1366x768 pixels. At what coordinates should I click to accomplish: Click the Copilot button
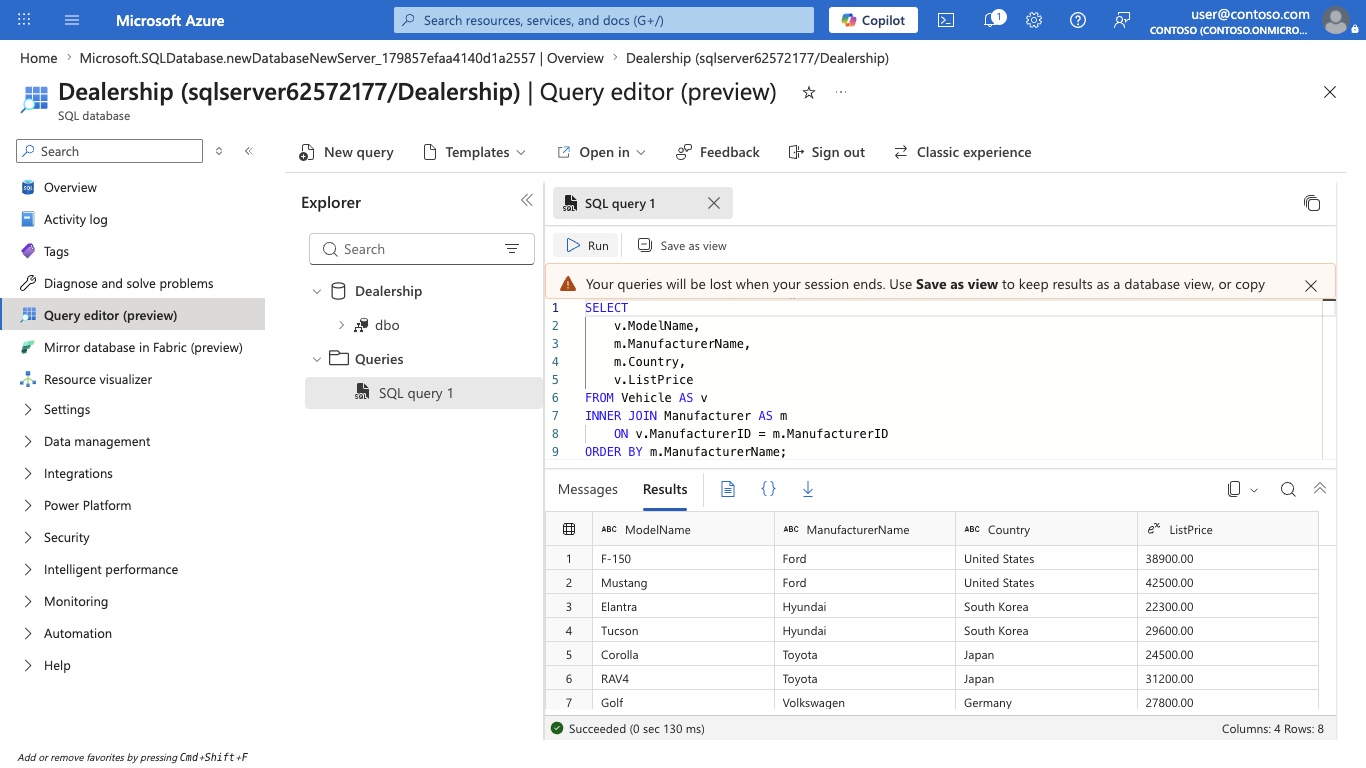[x=874, y=20]
